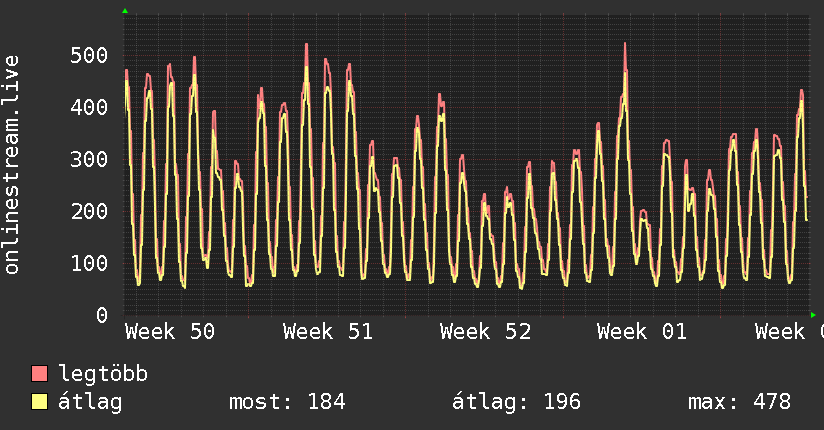Click the onlinestream.live vertical axis title

pos(12,165)
